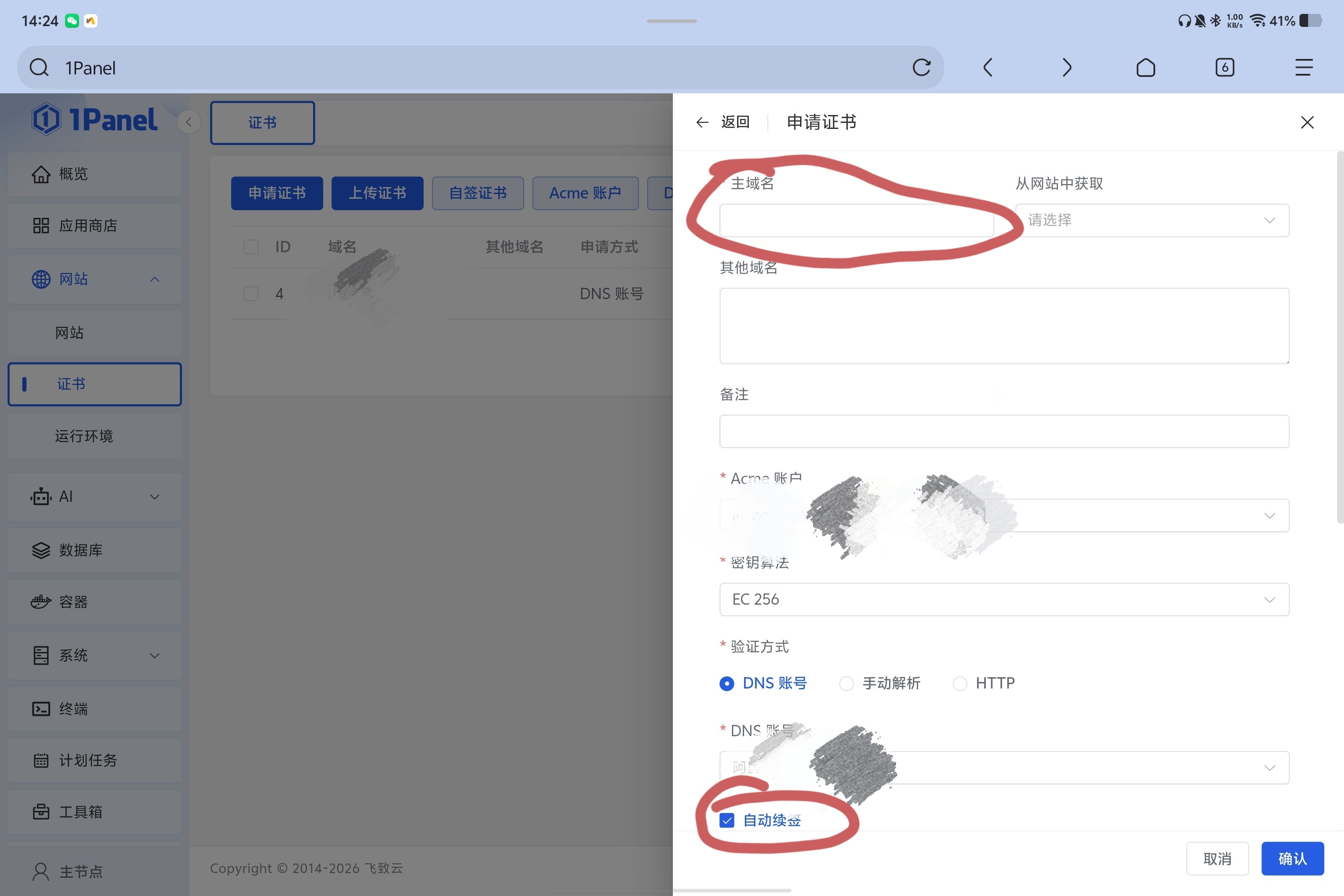Select the HTTP verification radio option

[960, 683]
